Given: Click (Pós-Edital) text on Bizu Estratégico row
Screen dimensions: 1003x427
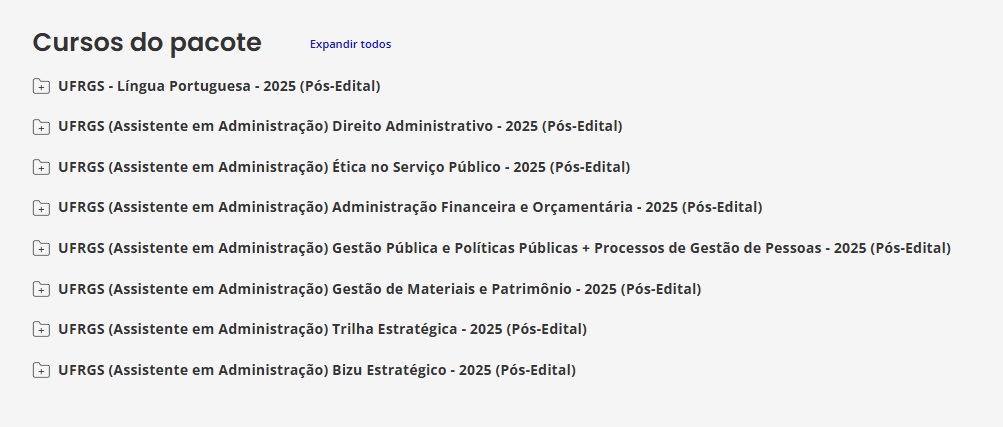Looking at the screenshot, I should 535,370.
